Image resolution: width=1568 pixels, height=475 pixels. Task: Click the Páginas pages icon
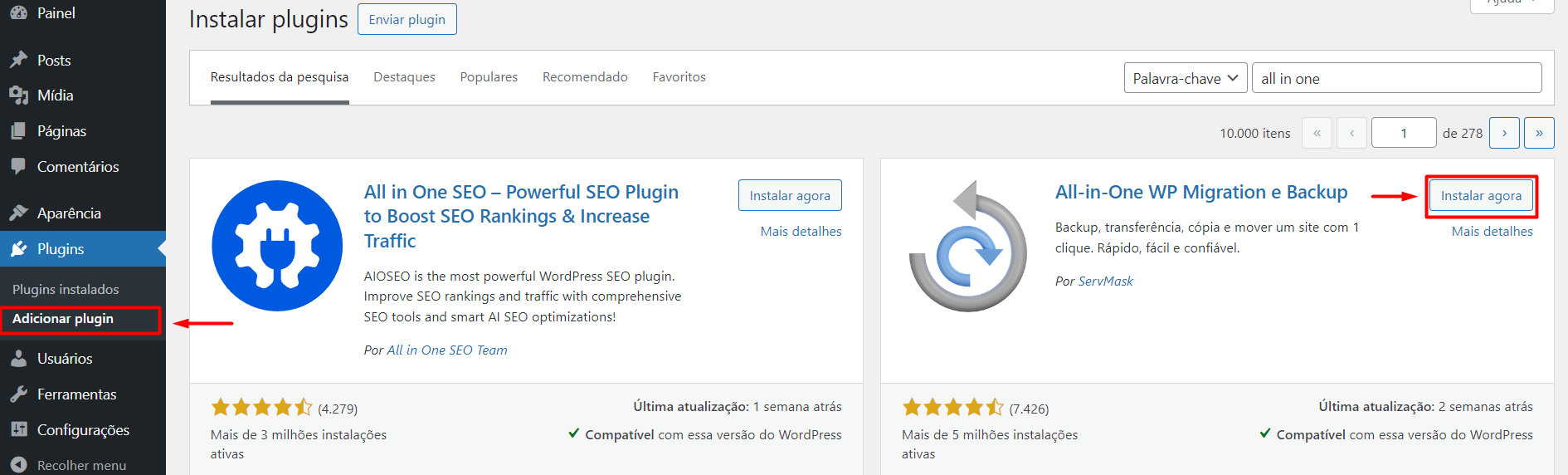pos(18,131)
